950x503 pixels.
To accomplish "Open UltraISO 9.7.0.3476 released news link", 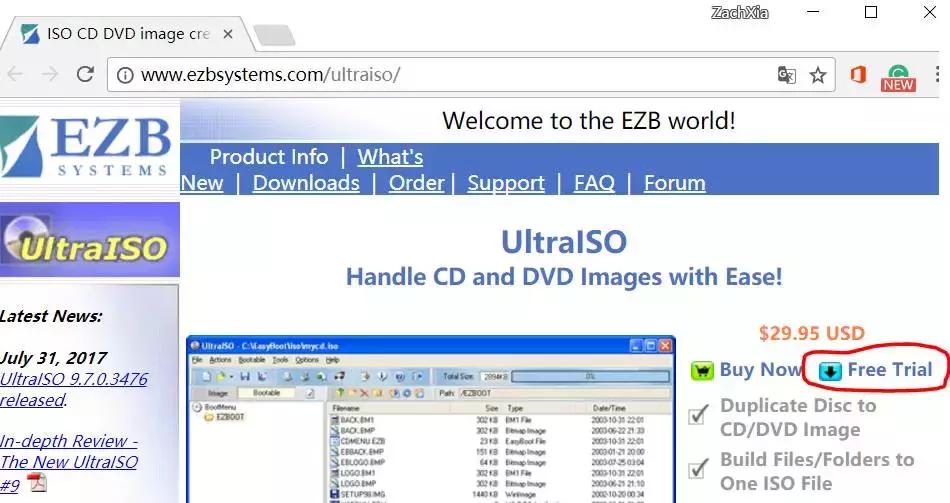I will (73, 390).
